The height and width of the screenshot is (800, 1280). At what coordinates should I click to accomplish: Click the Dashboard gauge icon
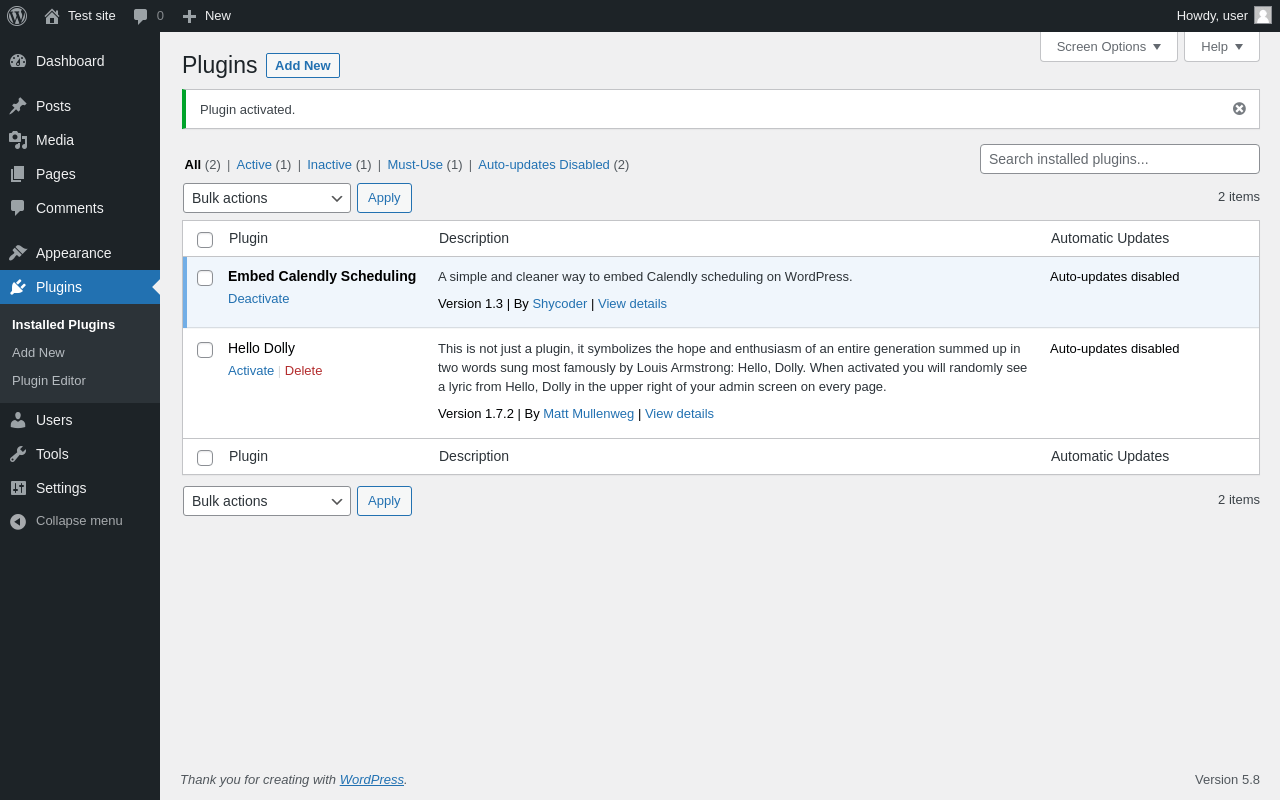18,61
